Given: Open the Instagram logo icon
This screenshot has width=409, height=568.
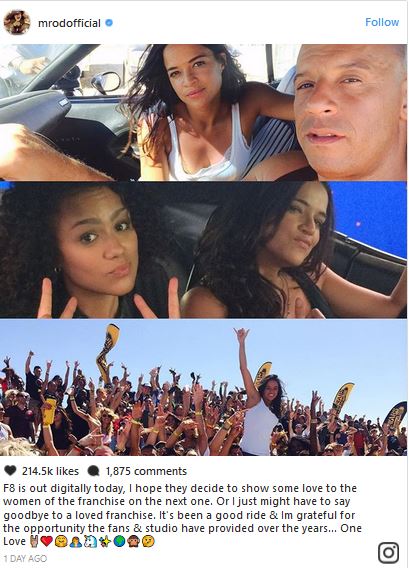Looking at the screenshot, I should click(x=388, y=553).
